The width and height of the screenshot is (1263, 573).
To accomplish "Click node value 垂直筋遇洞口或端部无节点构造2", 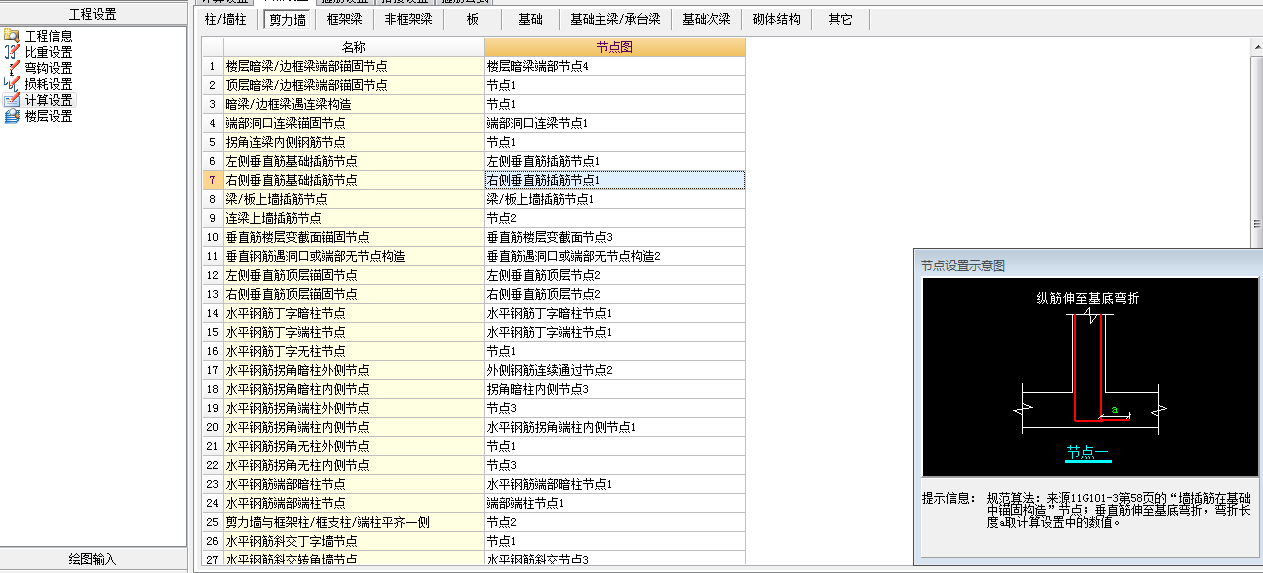I will click(x=615, y=256).
